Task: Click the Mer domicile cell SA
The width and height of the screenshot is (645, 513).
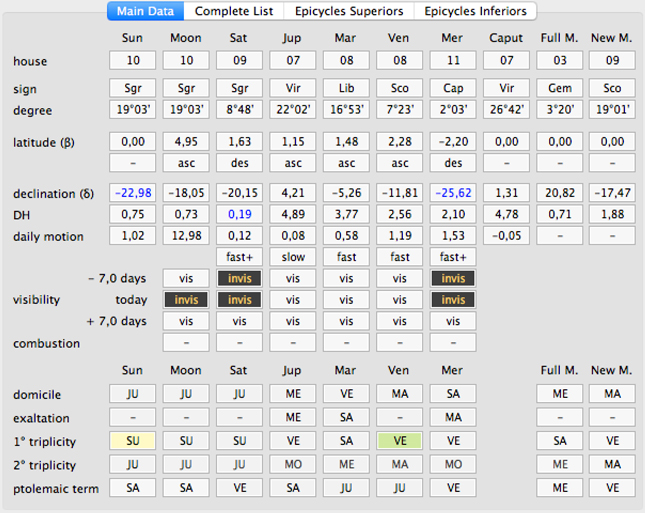Action: [x=453, y=394]
